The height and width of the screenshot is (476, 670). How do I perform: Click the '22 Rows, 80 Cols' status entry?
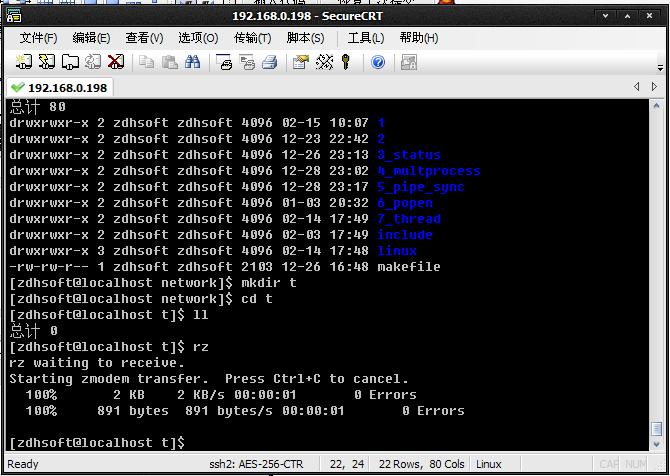(x=421, y=464)
